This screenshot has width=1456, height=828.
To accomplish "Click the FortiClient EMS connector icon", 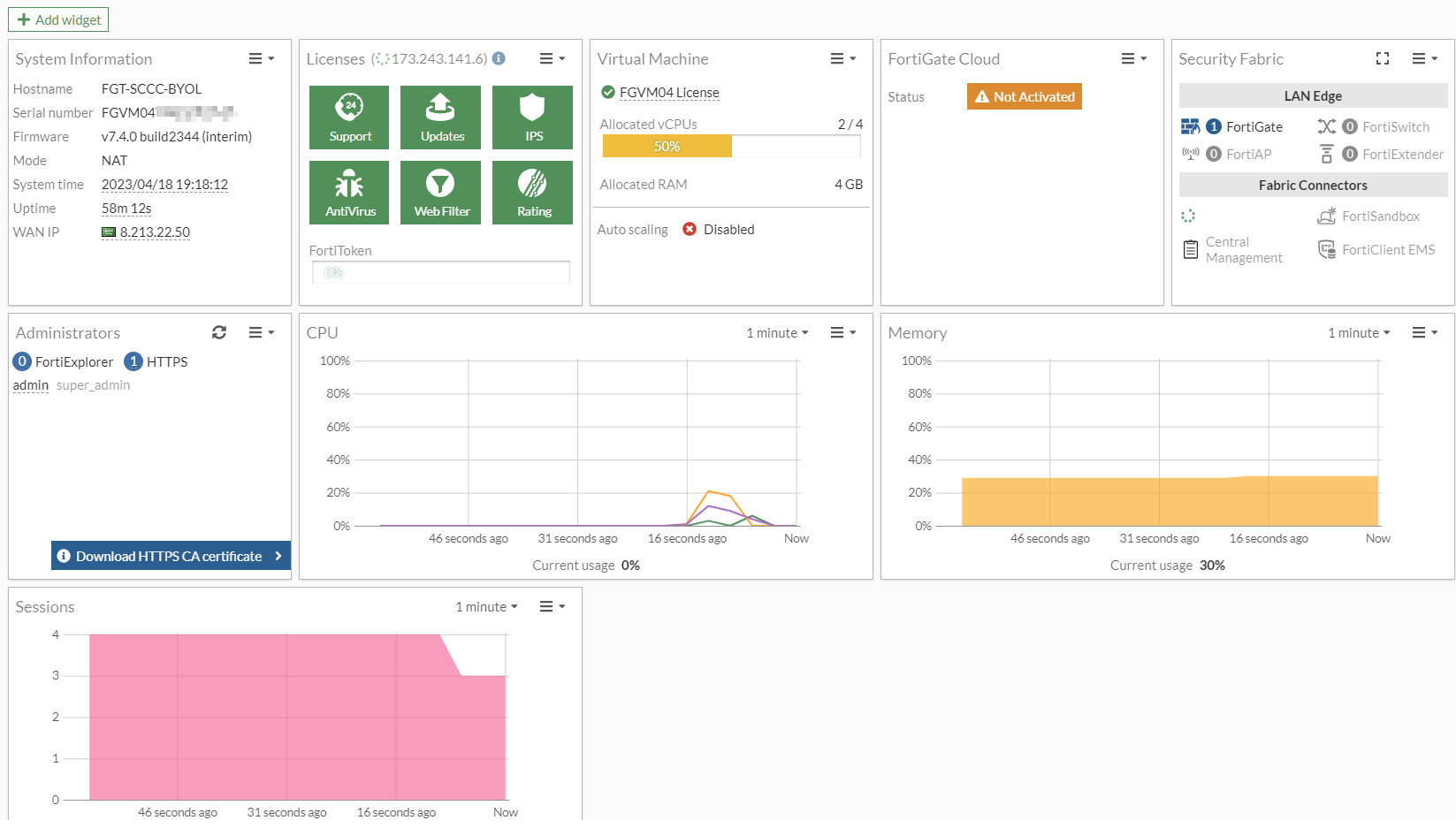I will [1326, 249].
